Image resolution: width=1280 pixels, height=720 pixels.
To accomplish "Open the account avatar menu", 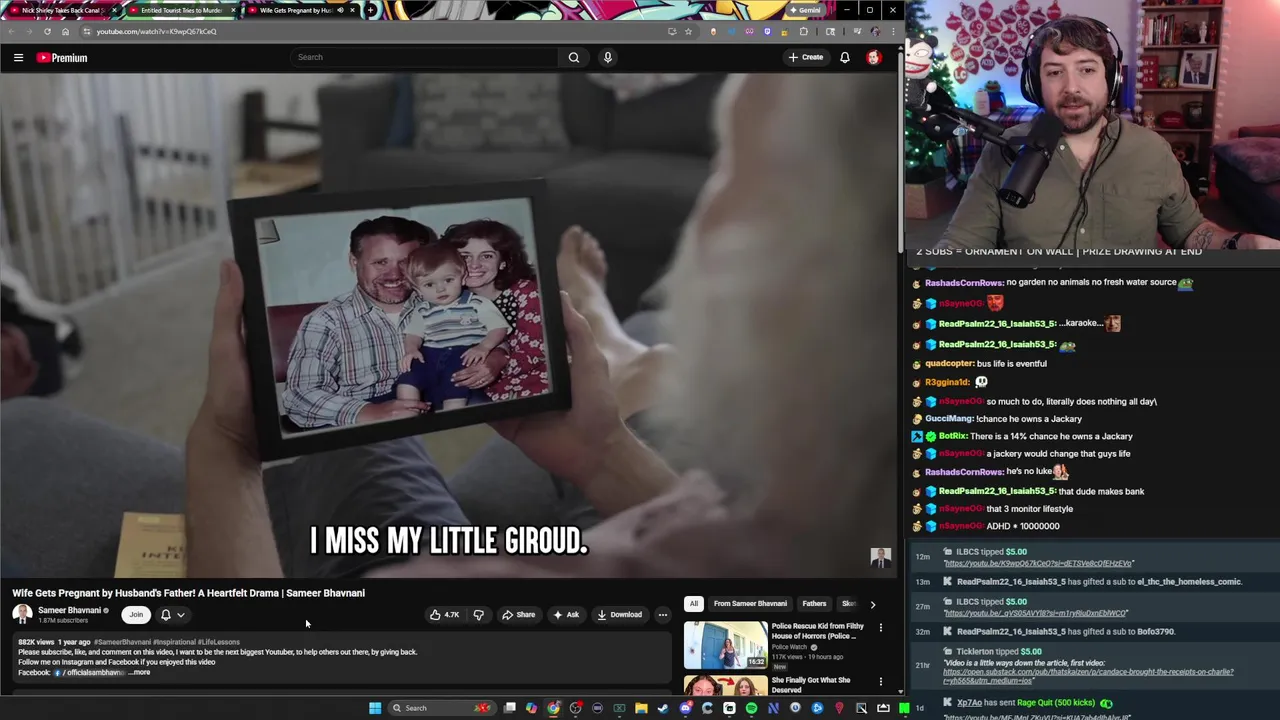I will coord(874,57).
